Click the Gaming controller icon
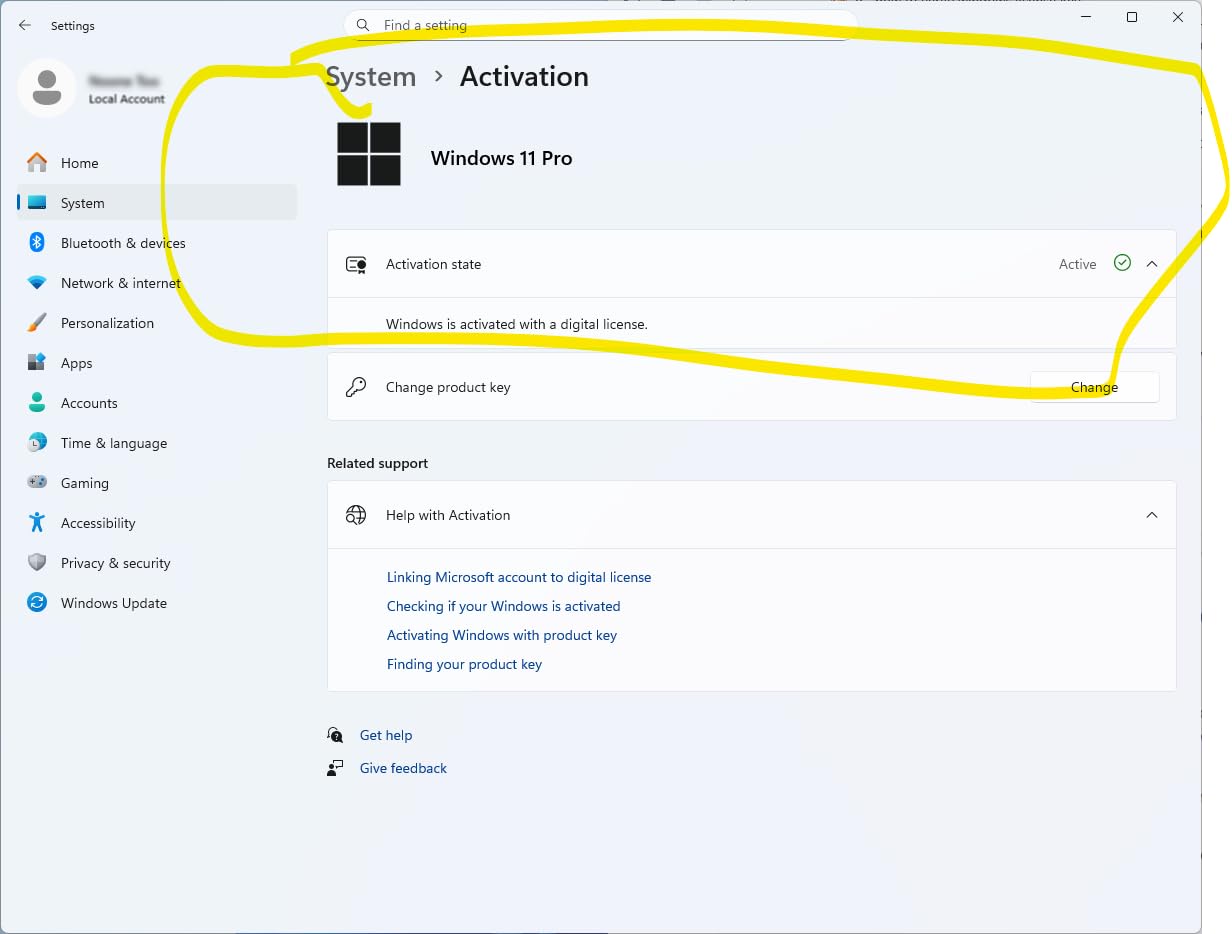The width and height of the screenshot is (1232, 934). (x=37, y=482)
